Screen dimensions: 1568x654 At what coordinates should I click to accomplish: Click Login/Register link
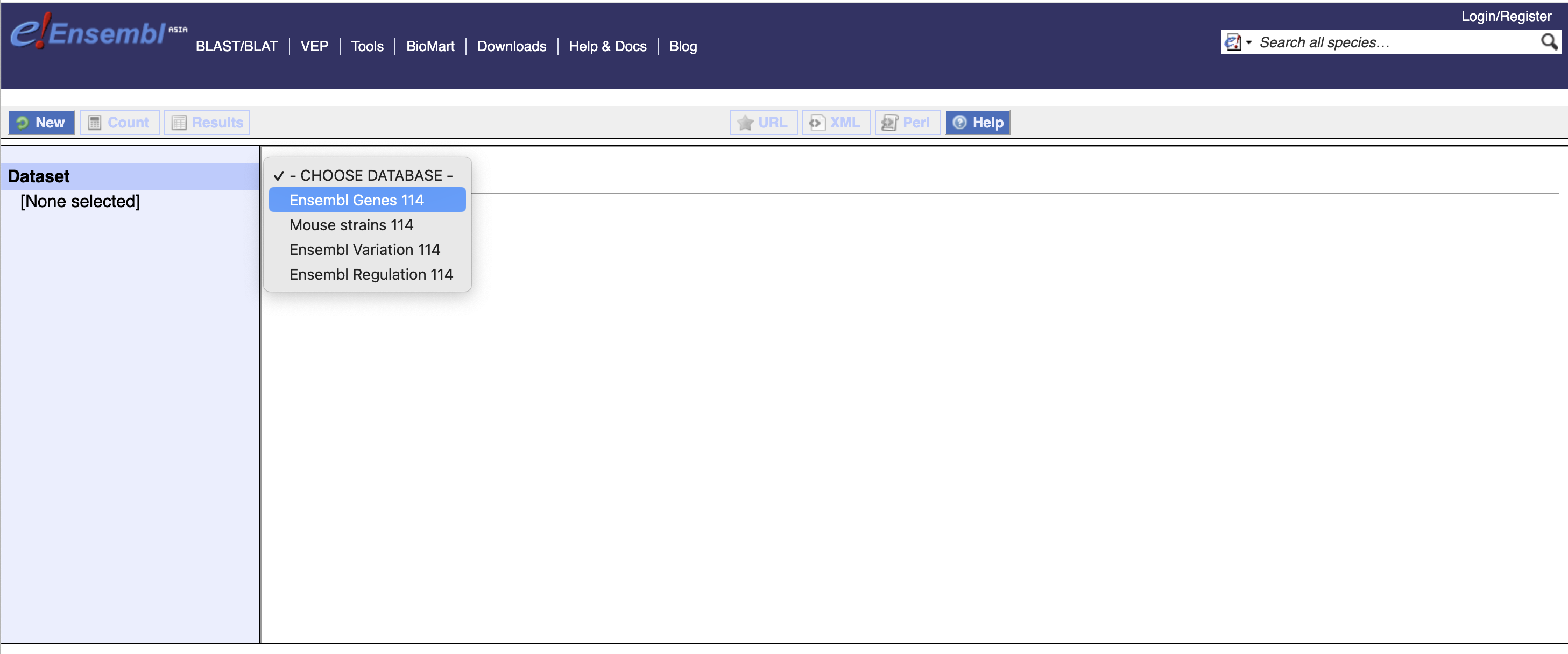[1506, 16]
